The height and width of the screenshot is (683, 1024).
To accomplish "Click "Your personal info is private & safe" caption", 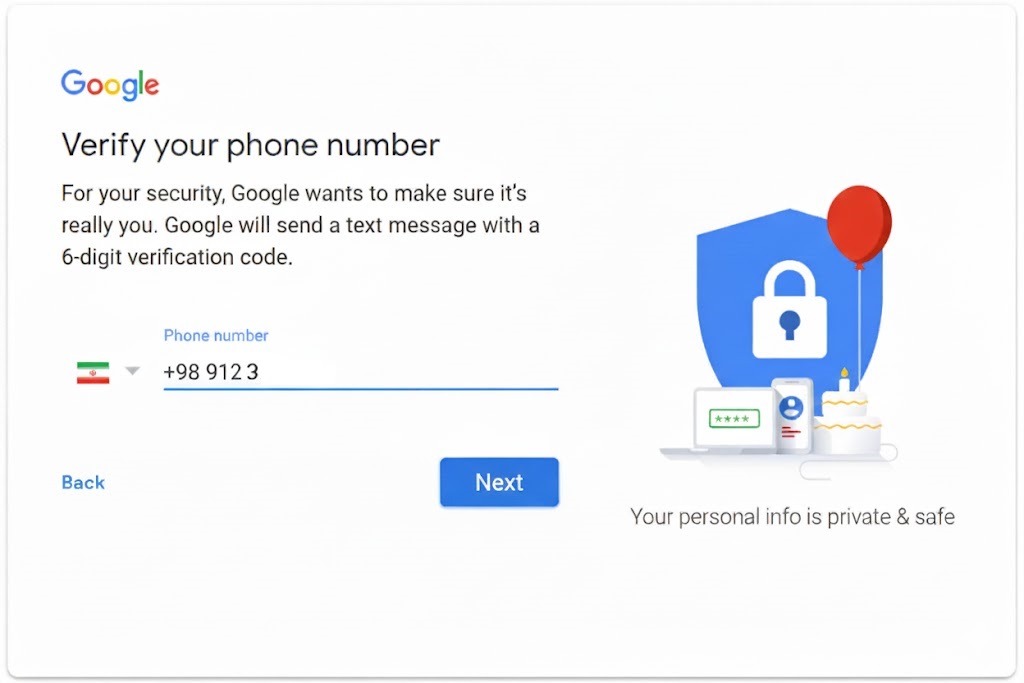I will (792, 517).
